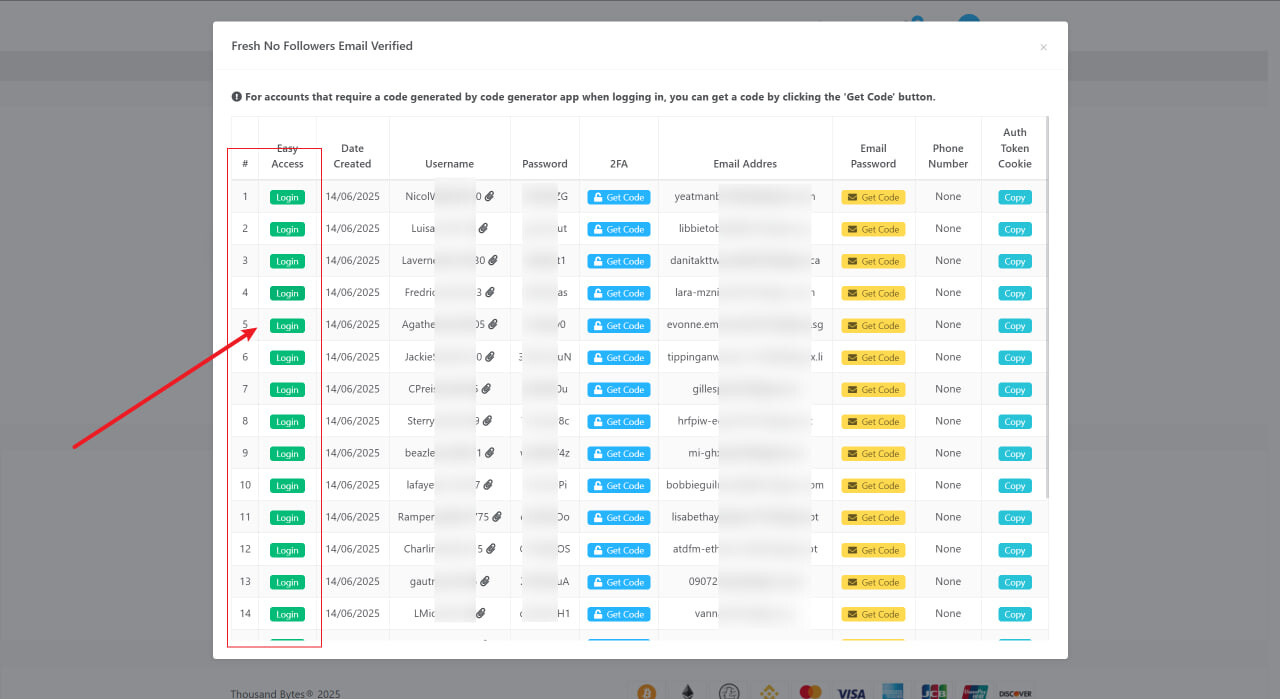1280x699 pixels.
Task: Copy auth token cookie for row 11
Action: click(1015, 517)
